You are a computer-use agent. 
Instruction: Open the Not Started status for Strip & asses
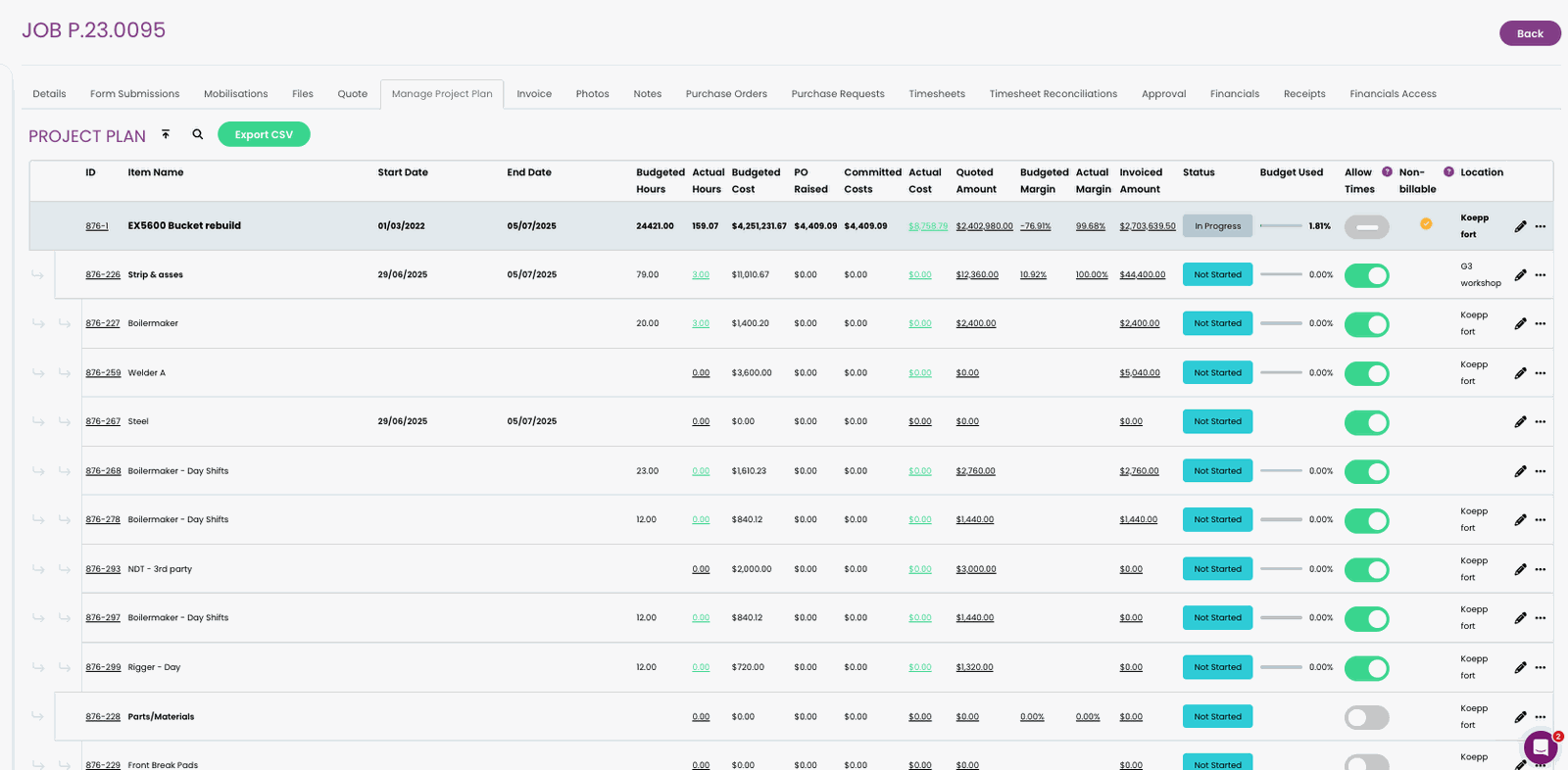click(1217, 274)
